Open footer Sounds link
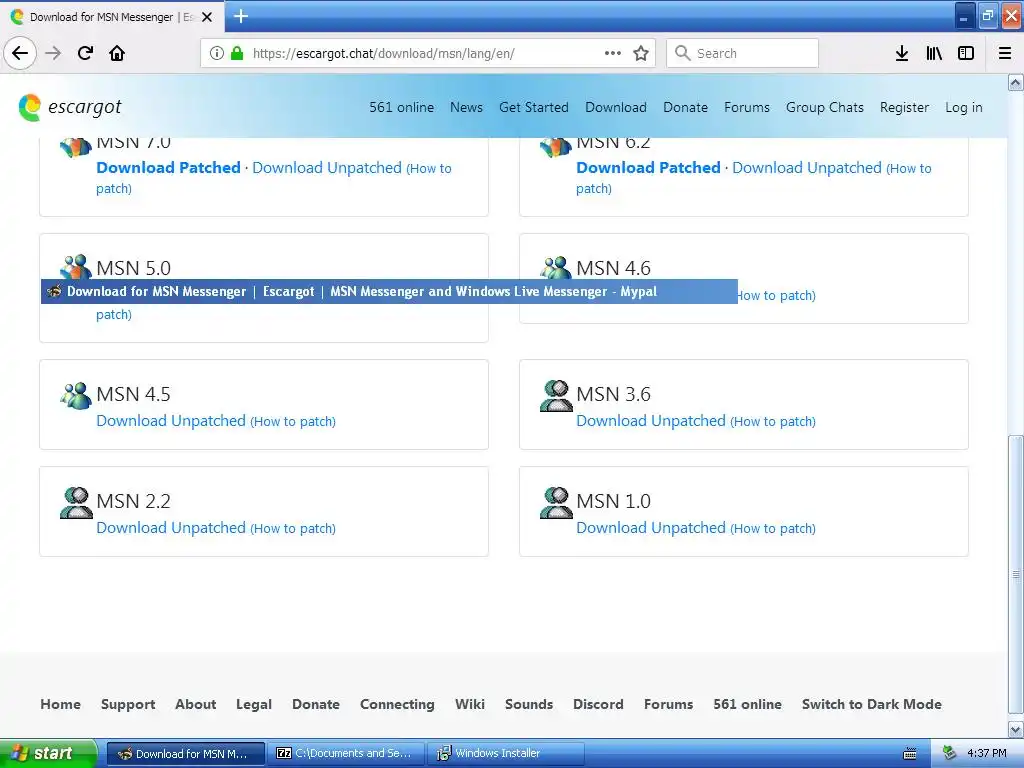1024x768 pixels. click(529, 704)
